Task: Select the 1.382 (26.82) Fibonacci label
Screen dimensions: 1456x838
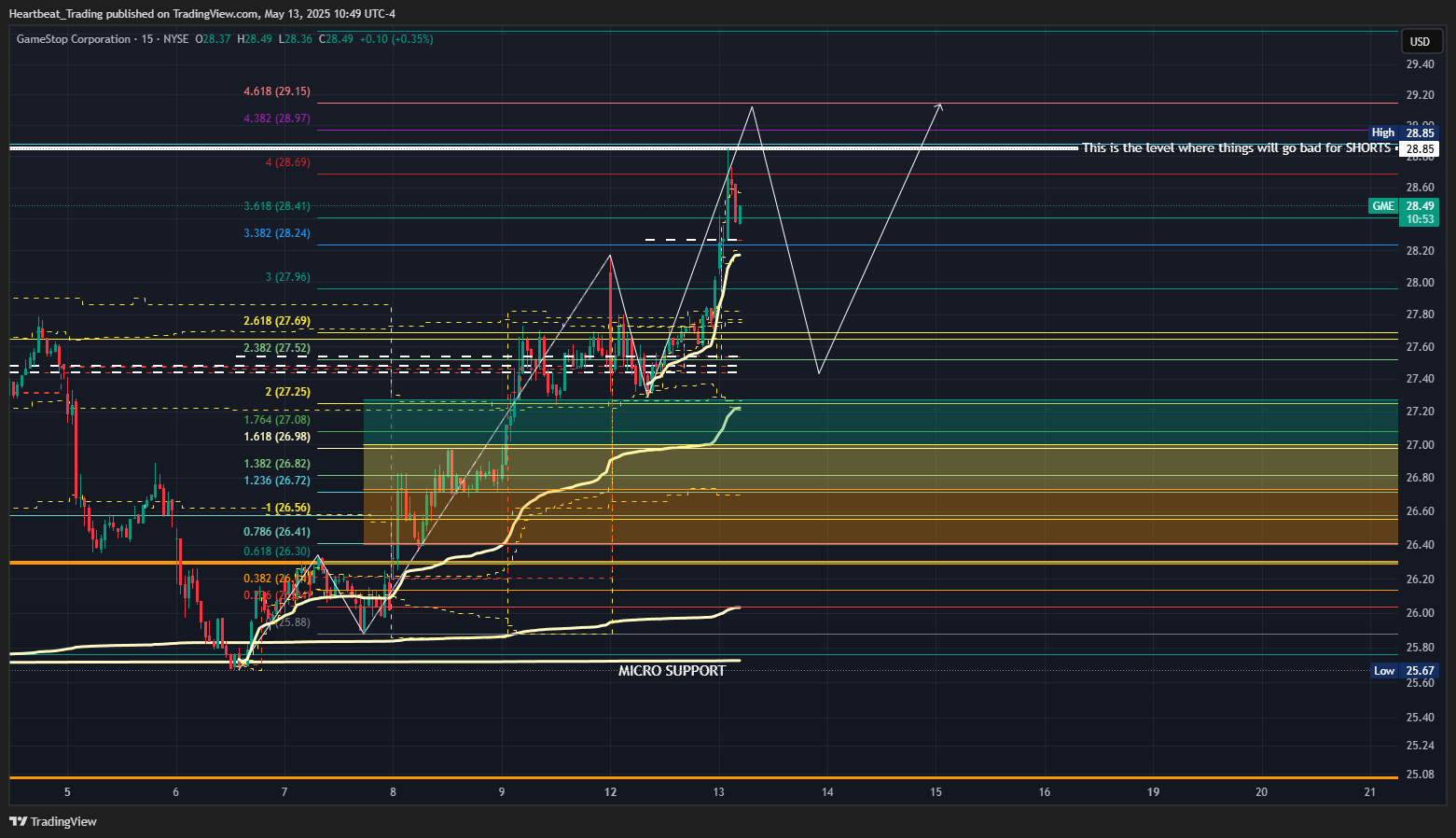Action: tap(277, 464)
